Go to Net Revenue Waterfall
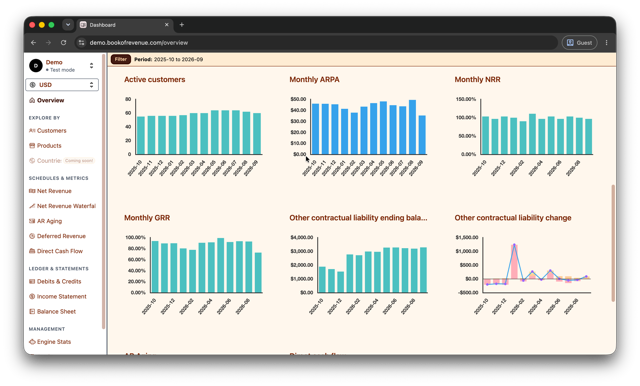The image size is (640, 386). [x=66, y=206]
